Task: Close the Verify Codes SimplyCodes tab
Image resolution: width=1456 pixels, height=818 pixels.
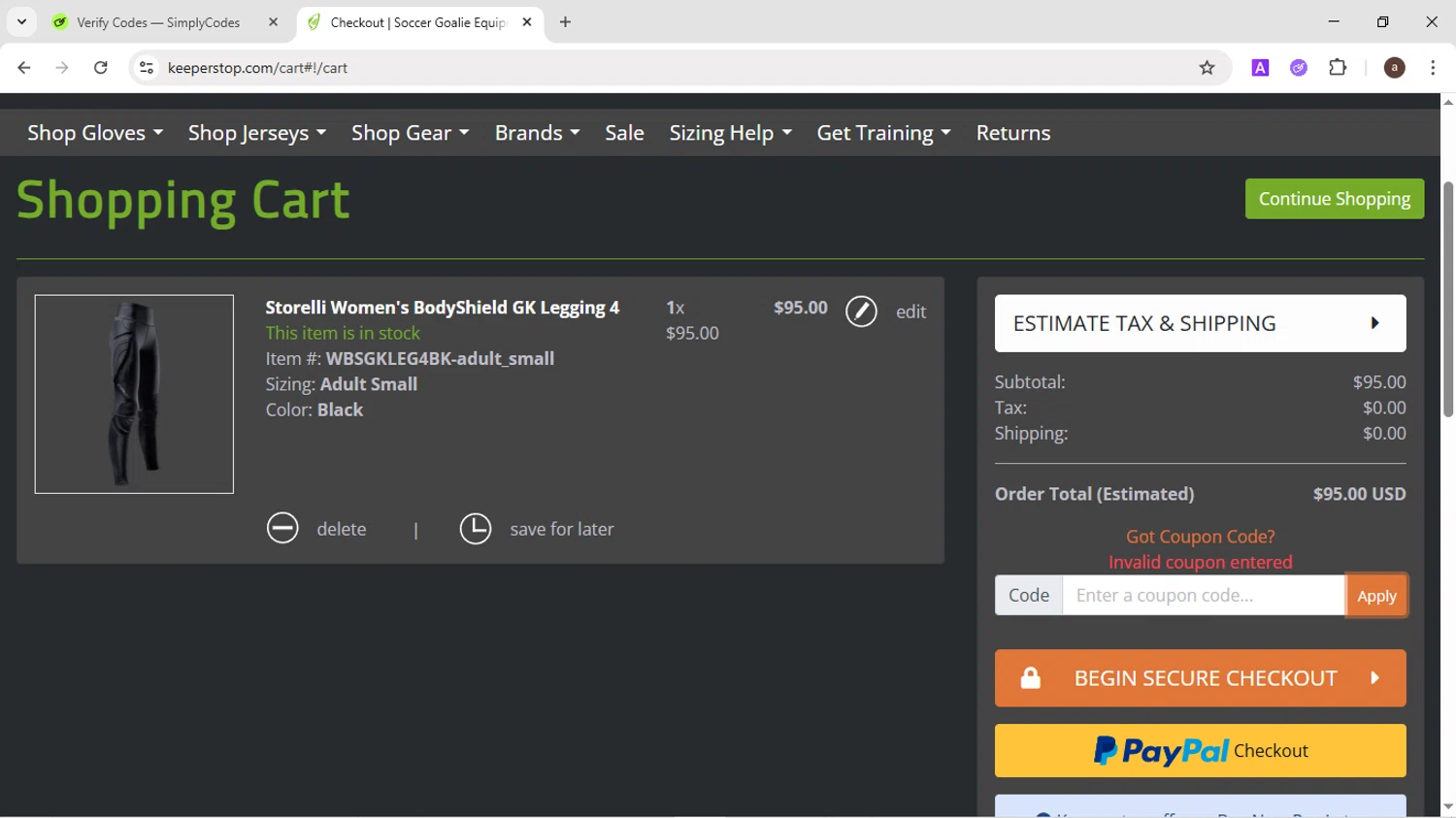Action: (273, 22)
